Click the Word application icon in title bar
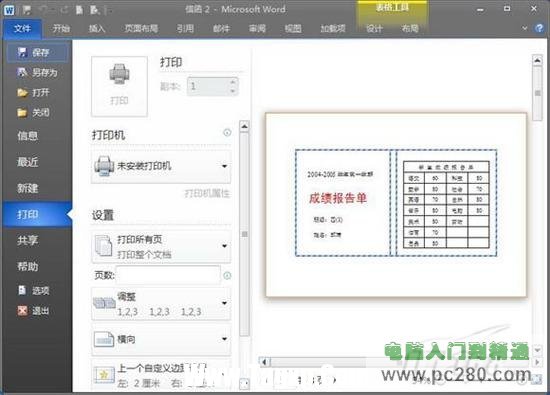Viewport: 550px width, 395px height. 9,10
